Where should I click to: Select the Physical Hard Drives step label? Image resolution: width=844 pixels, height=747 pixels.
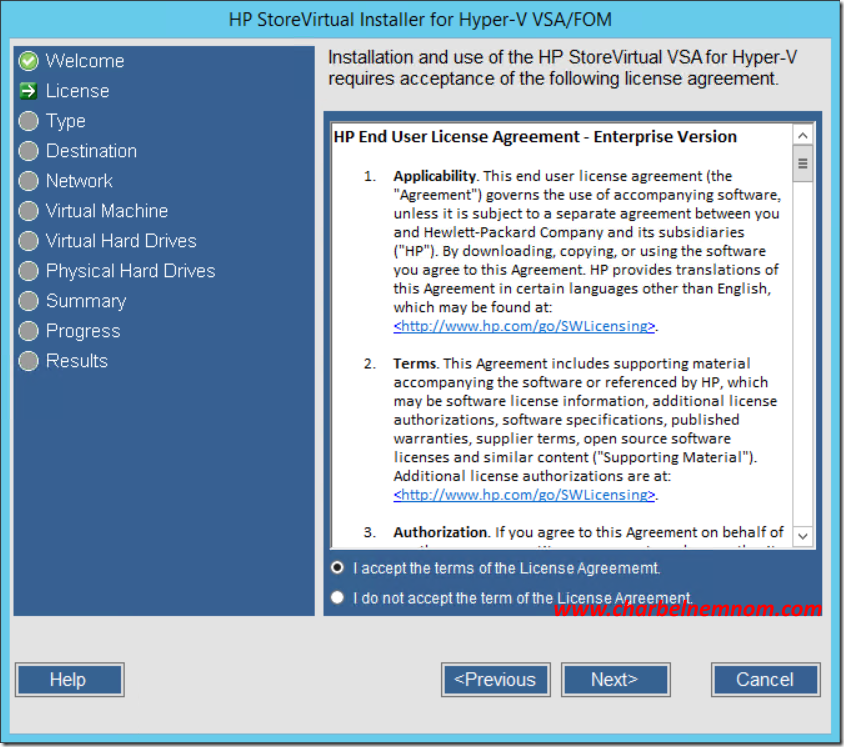pyautogui.click(x=131, y=271)
